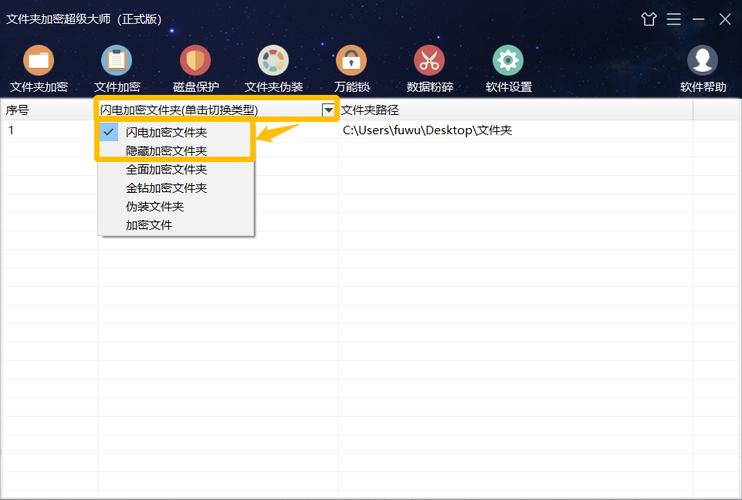Open the 软件帮助 help avatar icon
Image resolution: width=742 pixels, height=500 pixels.
(x=703, y=61)
